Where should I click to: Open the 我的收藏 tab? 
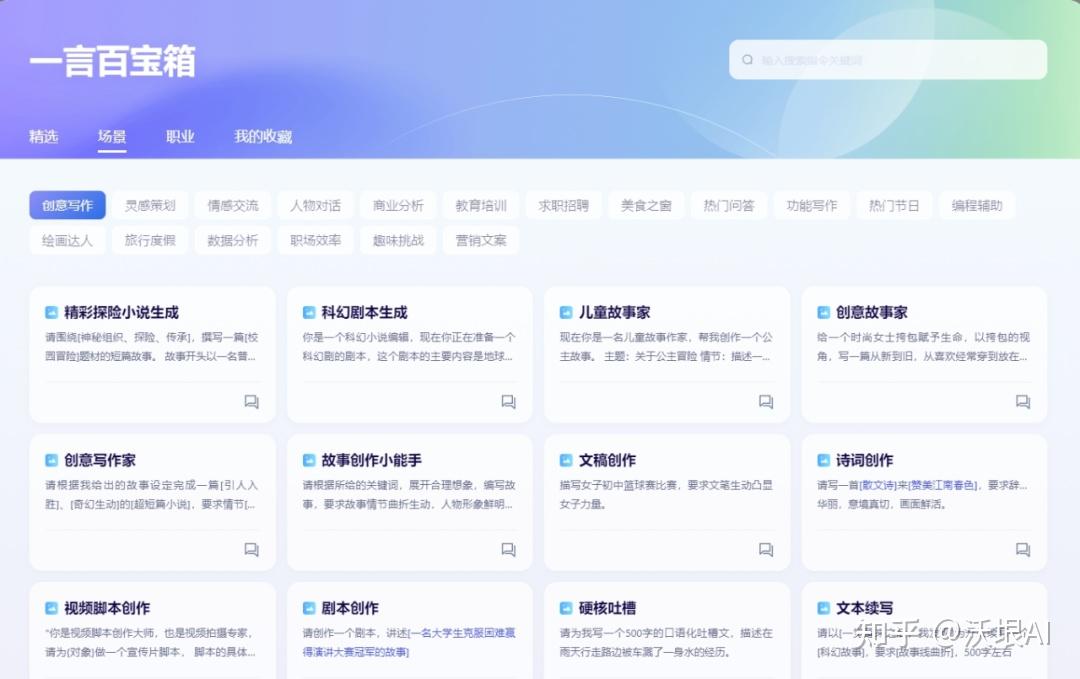(x=262, y=137)
